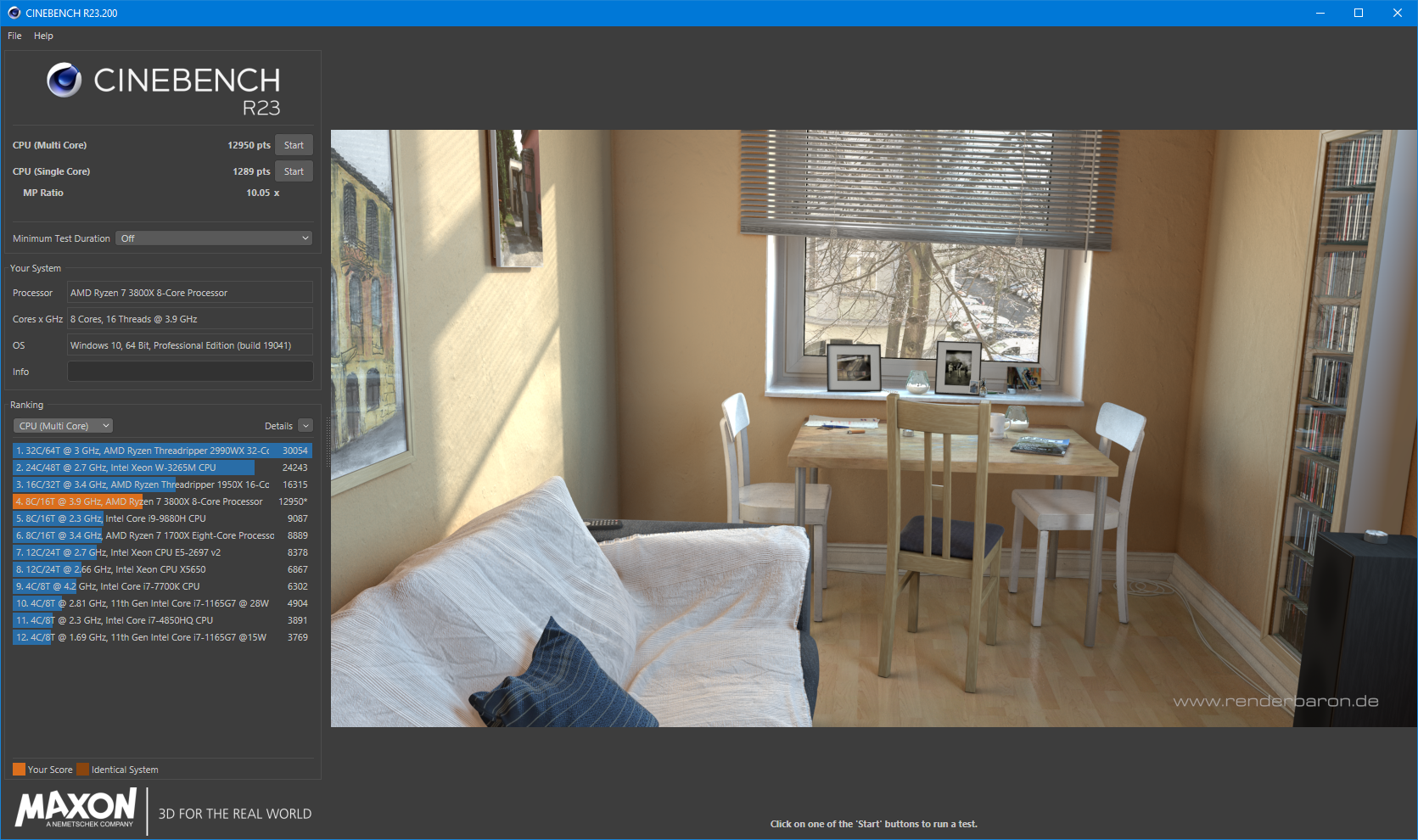Click the 12950 pts multi core score

coord(249,145)
